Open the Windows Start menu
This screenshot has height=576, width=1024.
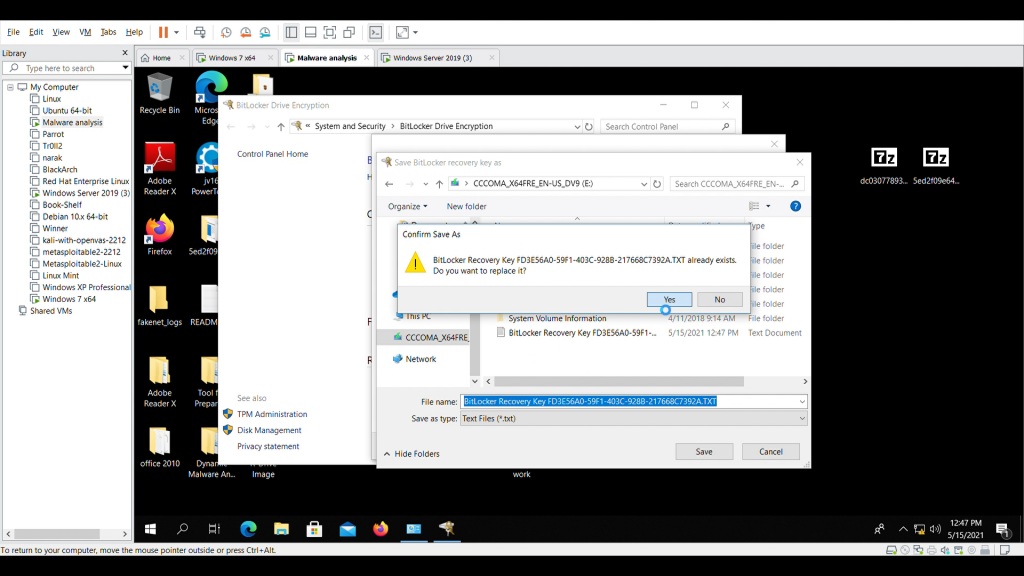(x=150, y=529)
